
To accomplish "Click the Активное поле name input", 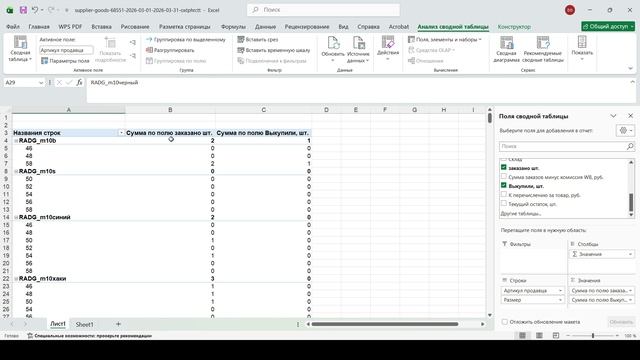I will pos(66,50).
